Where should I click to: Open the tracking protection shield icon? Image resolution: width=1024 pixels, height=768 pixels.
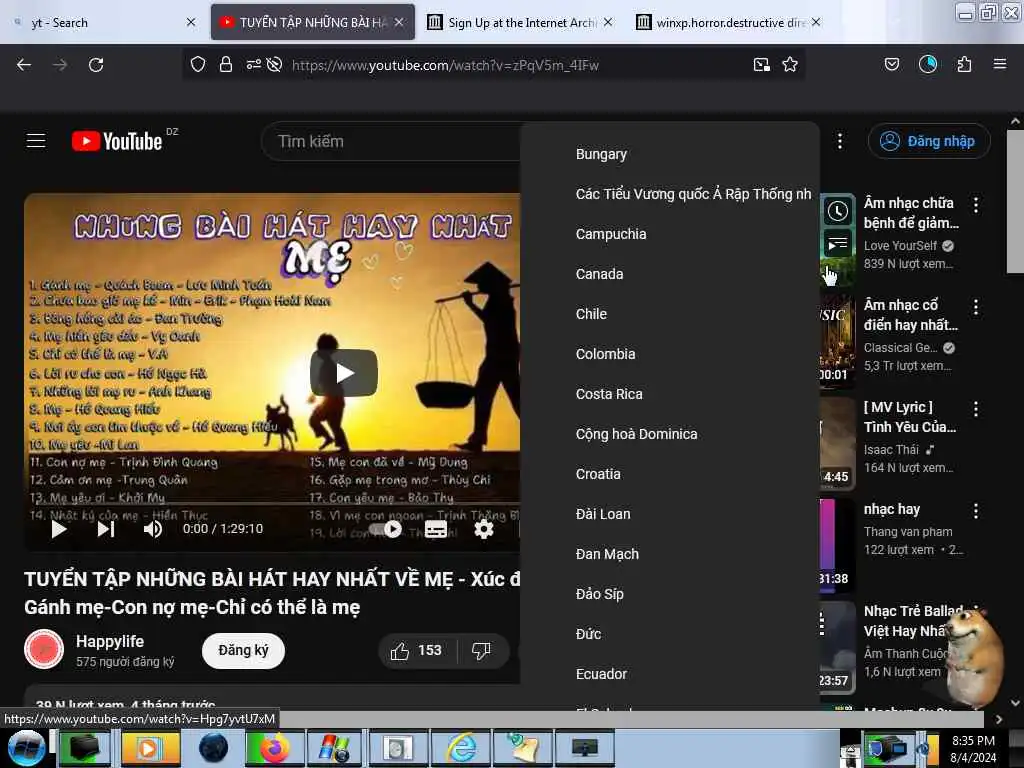click(198, 64)
